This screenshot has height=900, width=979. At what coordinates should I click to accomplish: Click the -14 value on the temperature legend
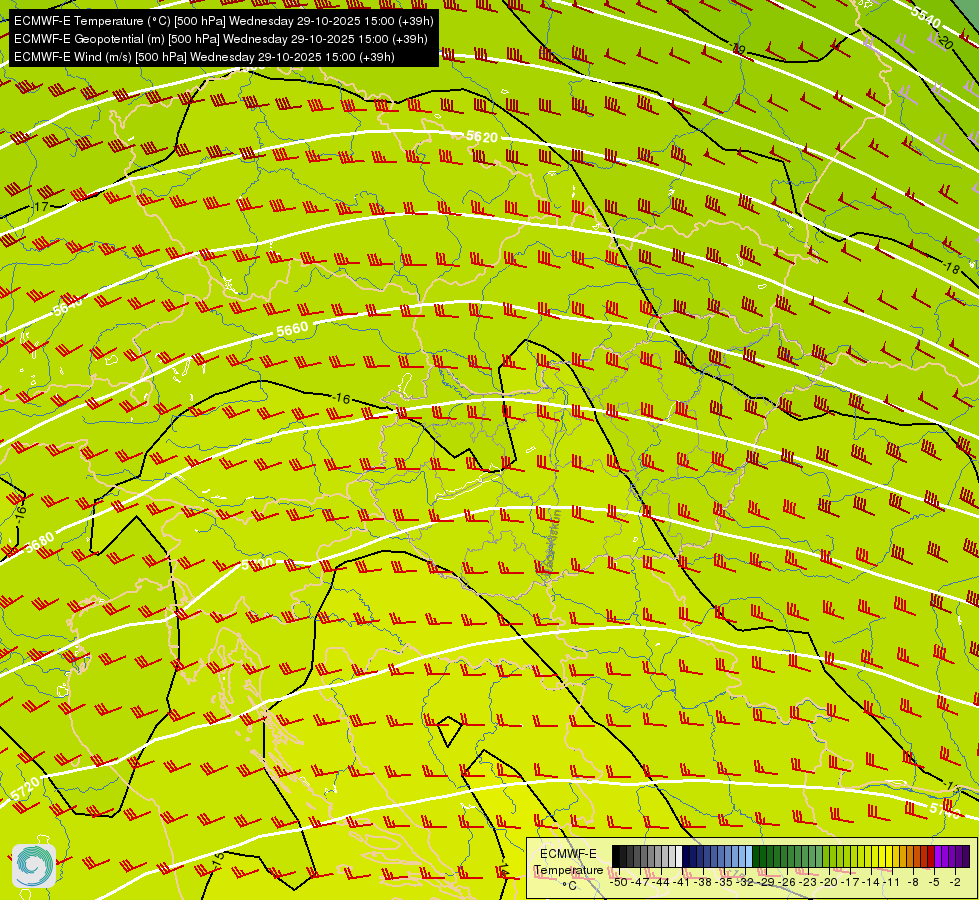[872, 882]
